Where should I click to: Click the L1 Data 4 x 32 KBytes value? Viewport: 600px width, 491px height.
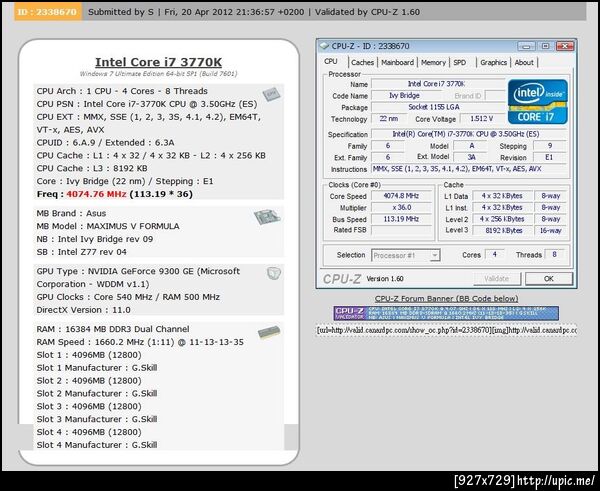pyautogui.click(x=503, y=196)
